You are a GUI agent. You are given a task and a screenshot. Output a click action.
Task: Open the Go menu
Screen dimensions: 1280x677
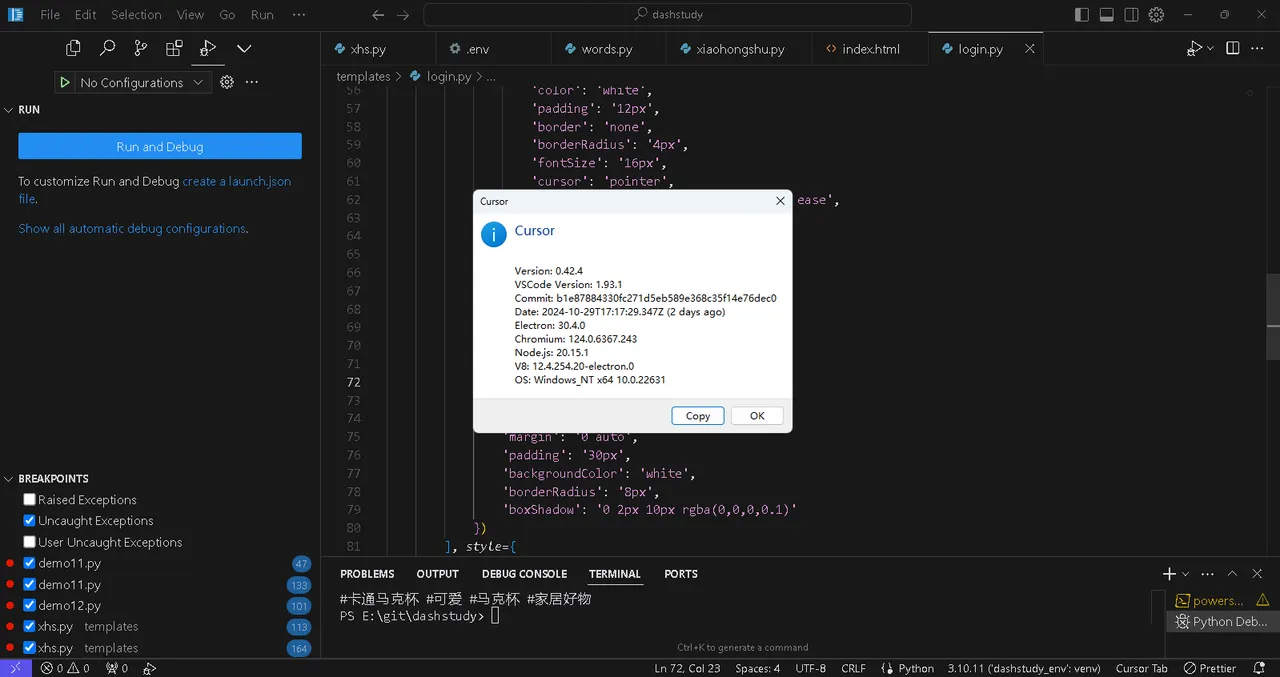pyautogui.click(x=227, y=14)
